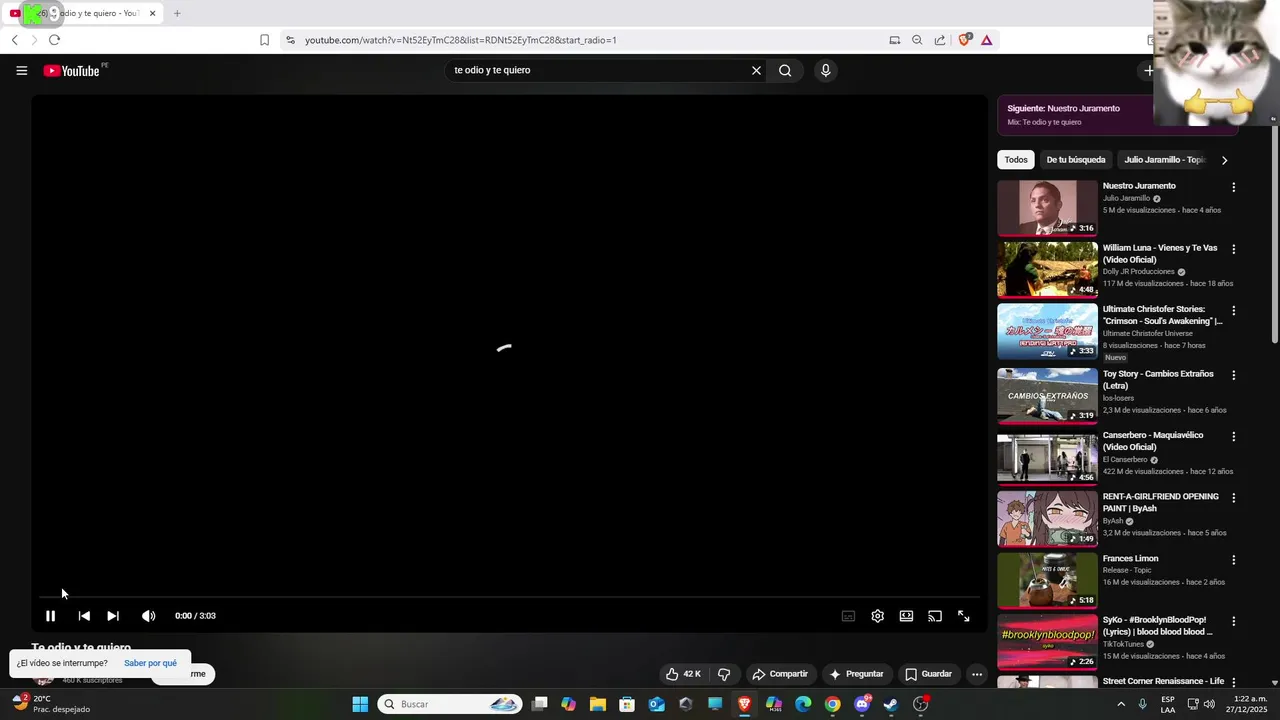Image resolution: width=1280 pixels, height=720 pixels.
Task: Mute the video volume
Action: coord(148,616)
